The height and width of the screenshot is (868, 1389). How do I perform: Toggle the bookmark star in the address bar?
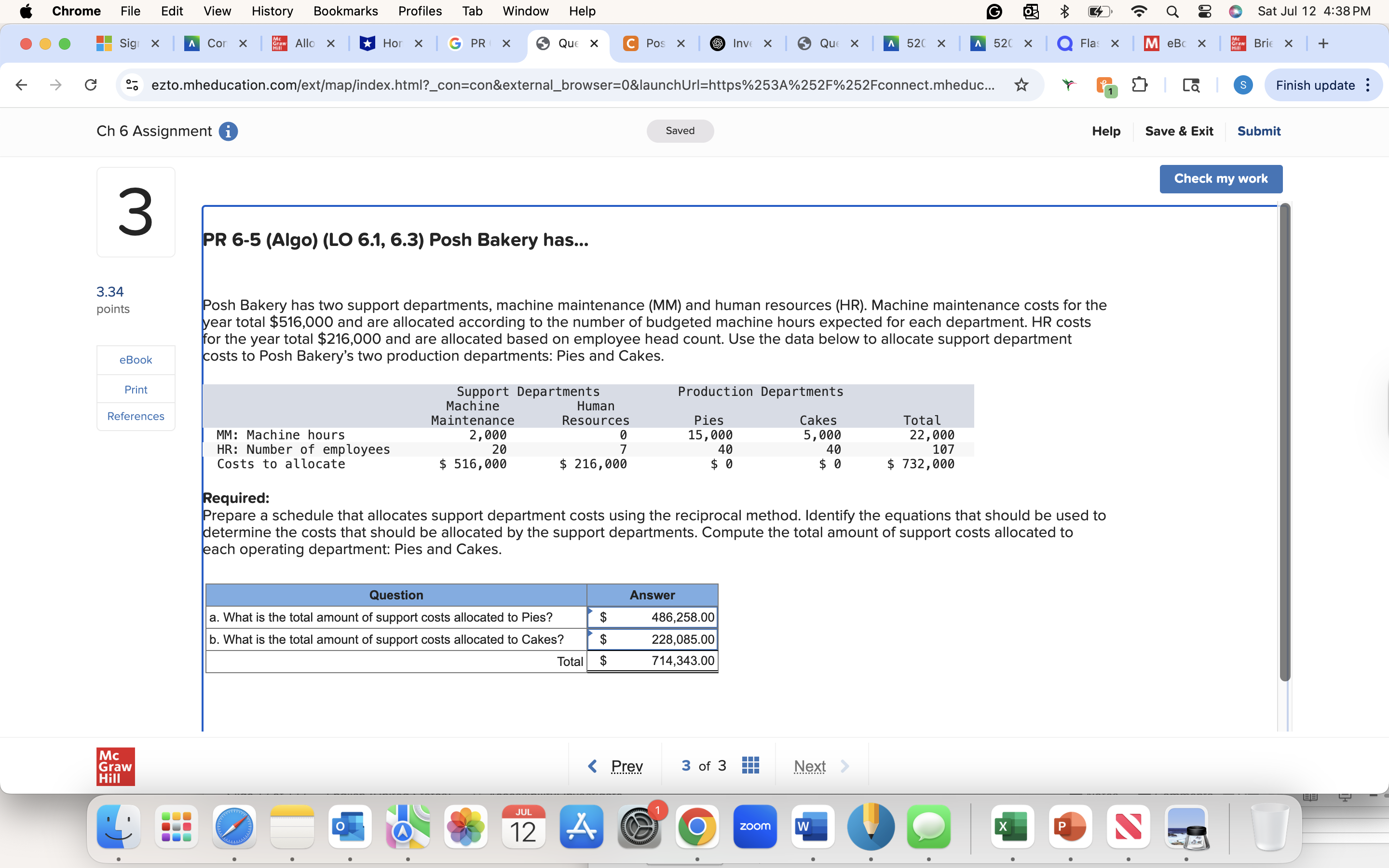click(1021, 85)
